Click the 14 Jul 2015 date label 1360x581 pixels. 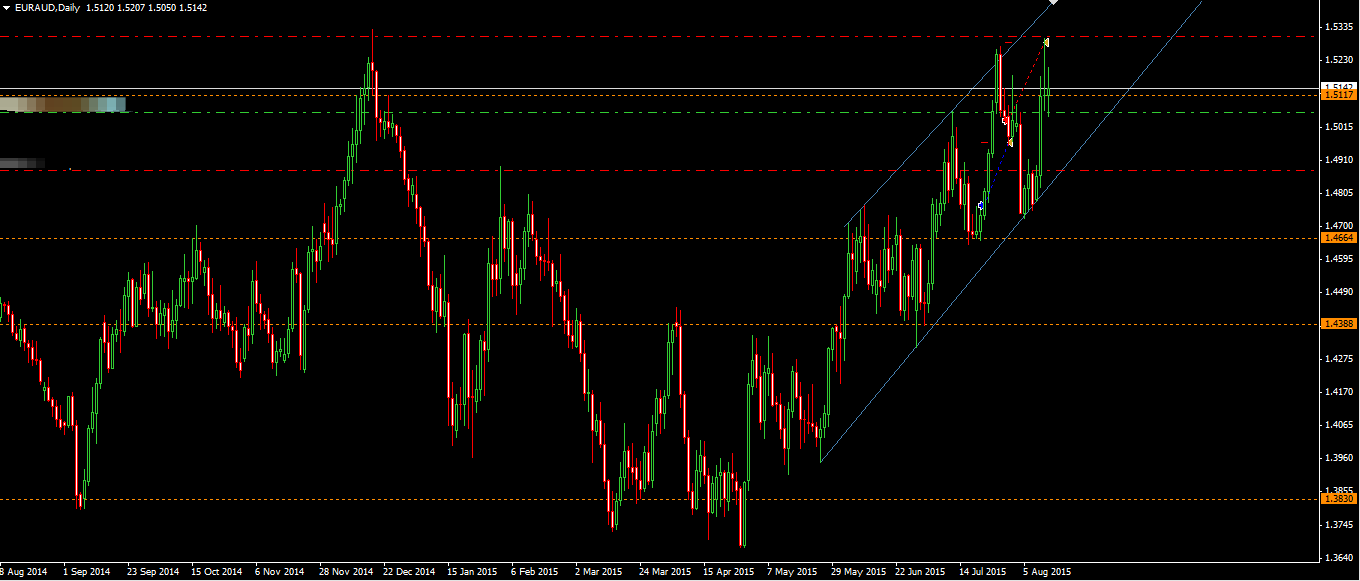984,573
